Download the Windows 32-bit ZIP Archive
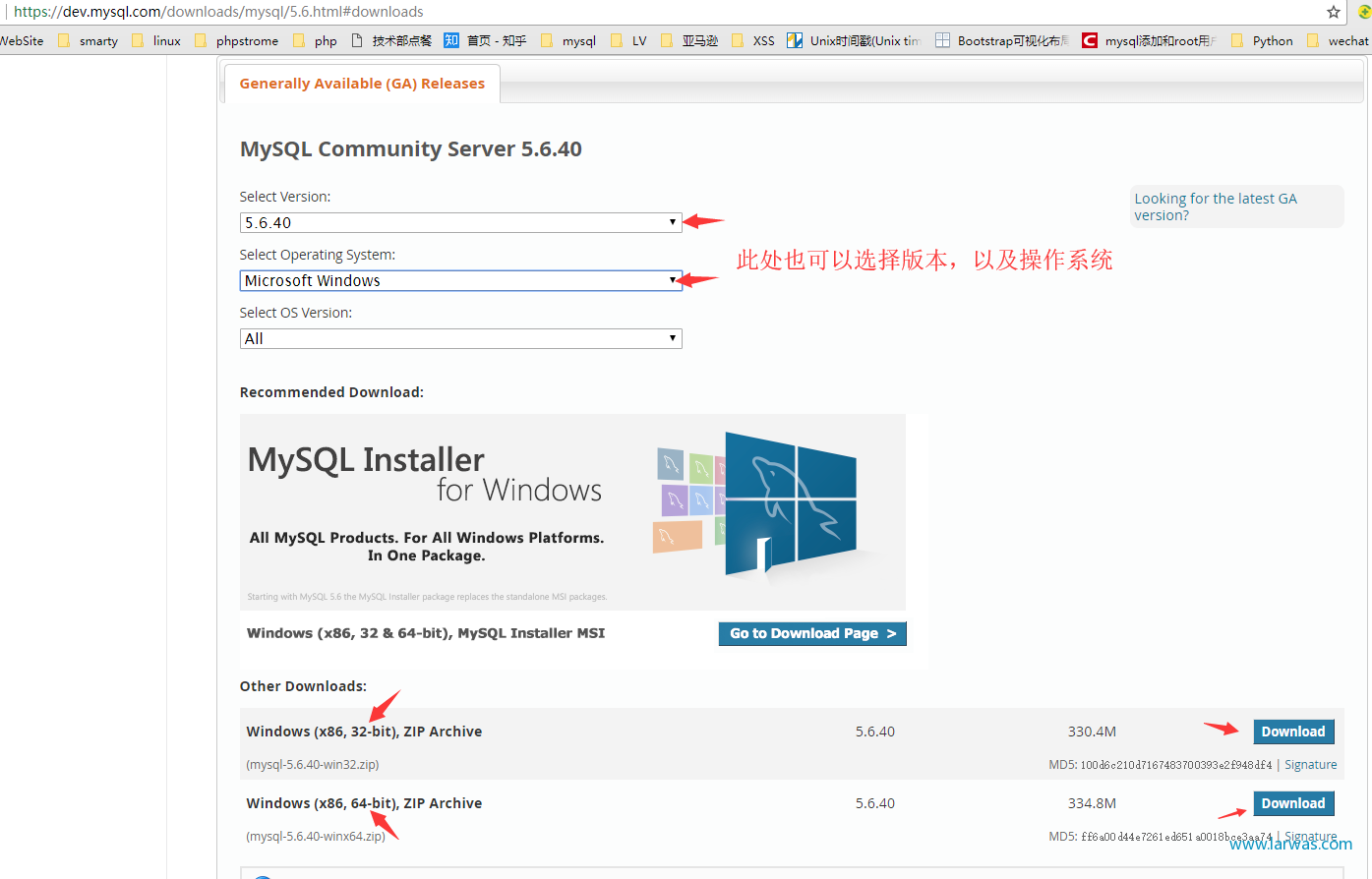1372x879 pixels. (1293, 732)
